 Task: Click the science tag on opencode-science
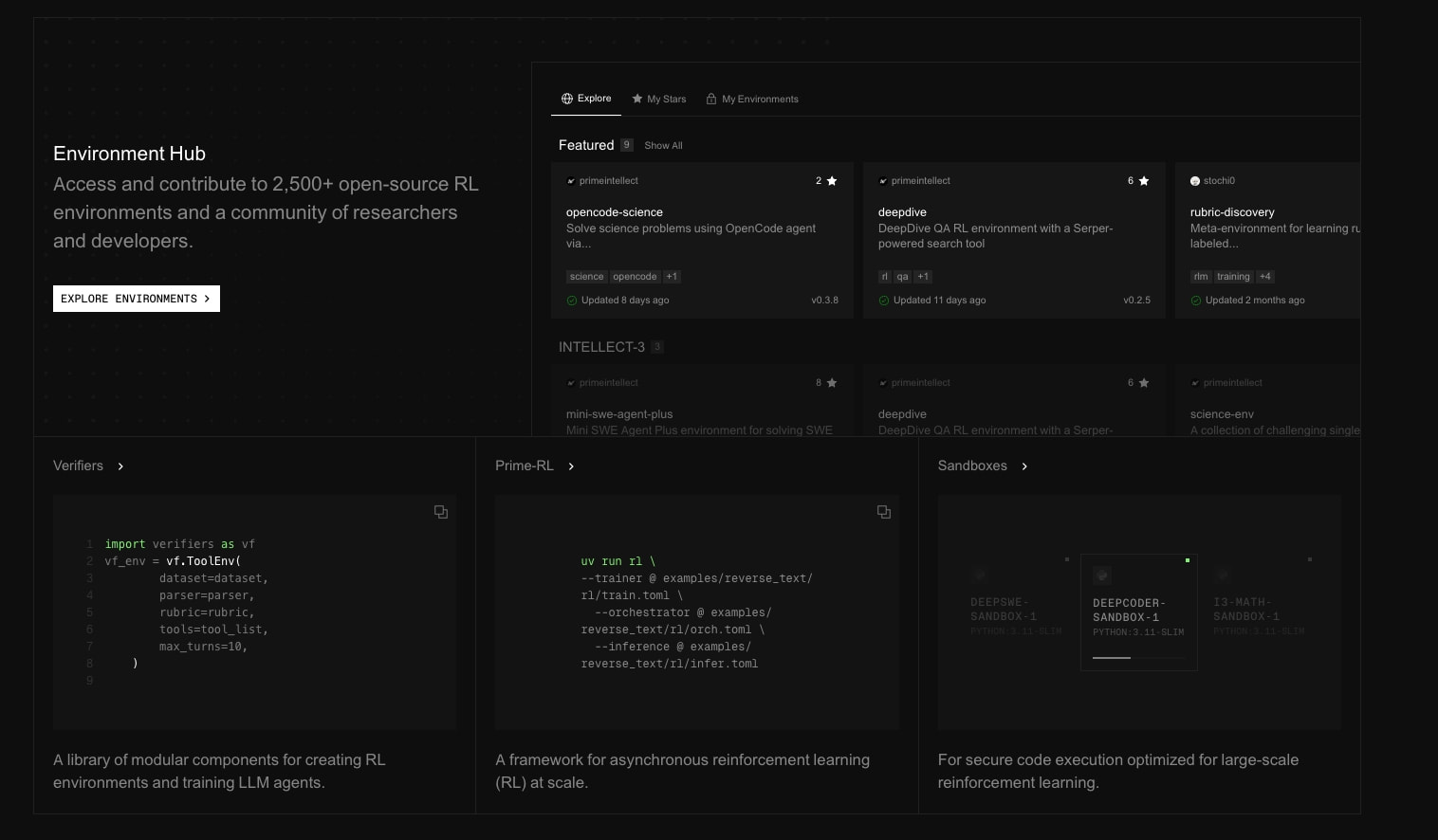(x=587, y=277)
